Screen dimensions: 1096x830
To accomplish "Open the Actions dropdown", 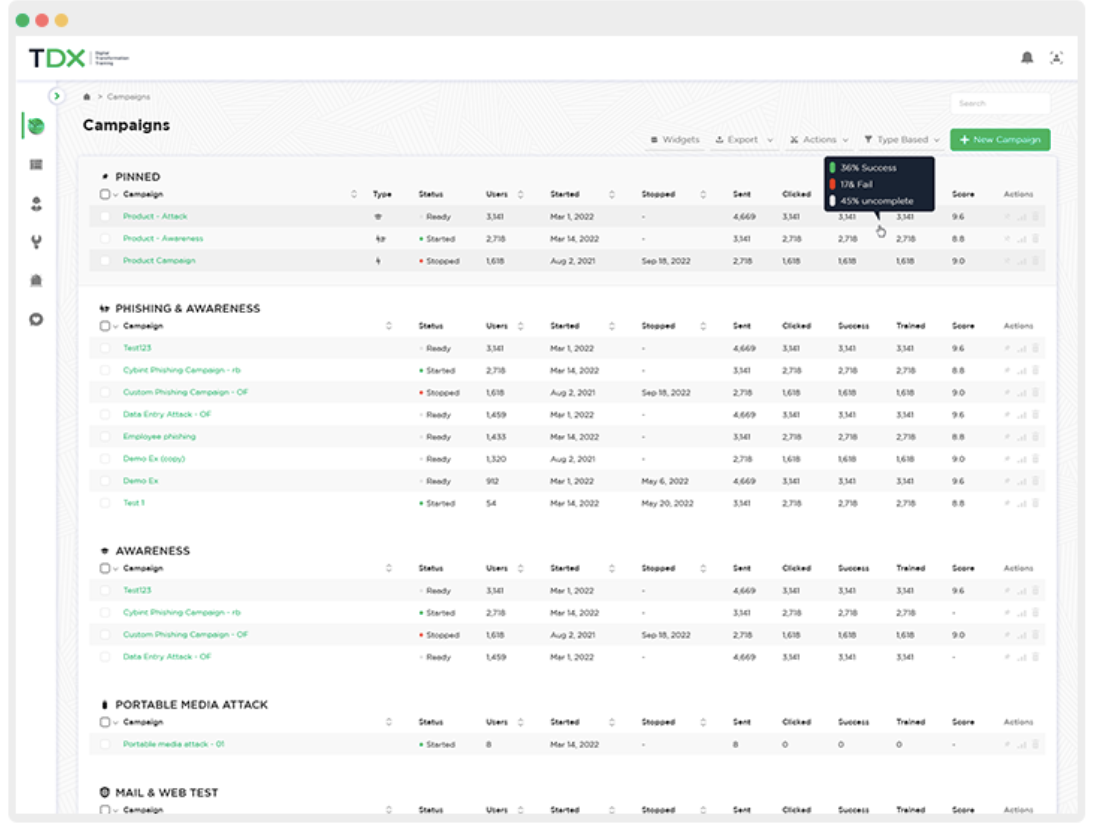I will click(x=819, y=140).
